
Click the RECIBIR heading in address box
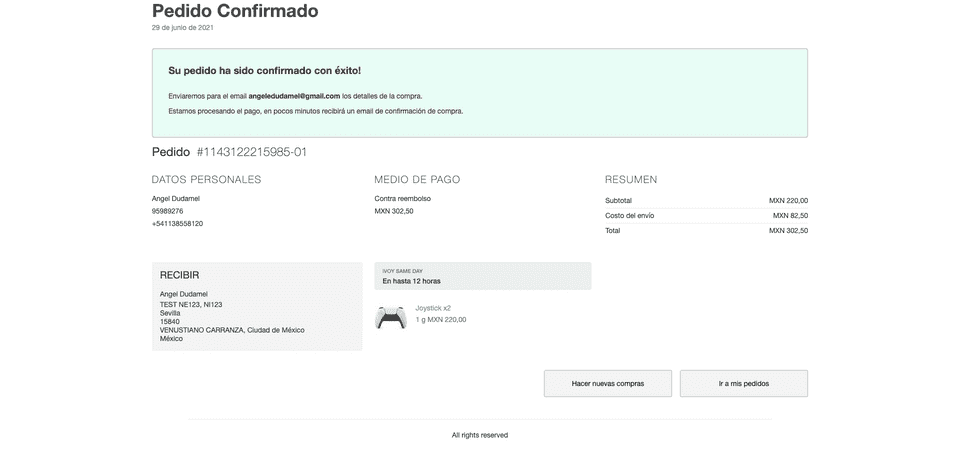[179, 275]
